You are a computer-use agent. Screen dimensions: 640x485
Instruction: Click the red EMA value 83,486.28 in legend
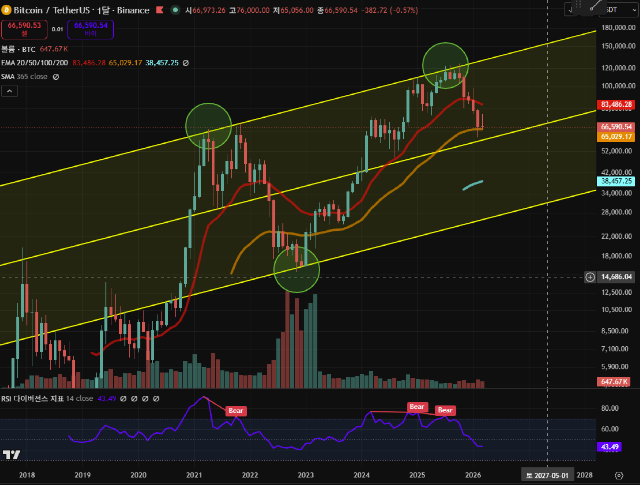(89, 63)
